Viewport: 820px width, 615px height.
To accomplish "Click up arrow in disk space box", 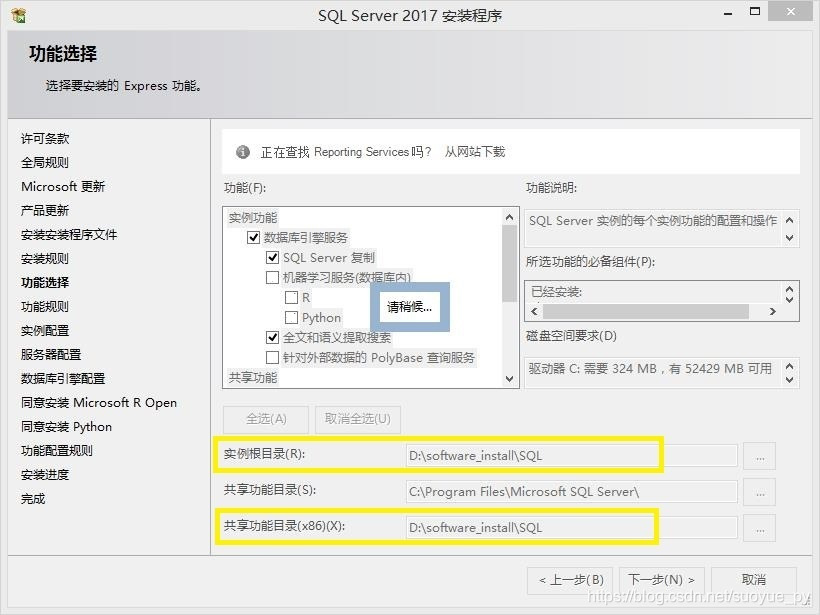I will coord(790,366).
